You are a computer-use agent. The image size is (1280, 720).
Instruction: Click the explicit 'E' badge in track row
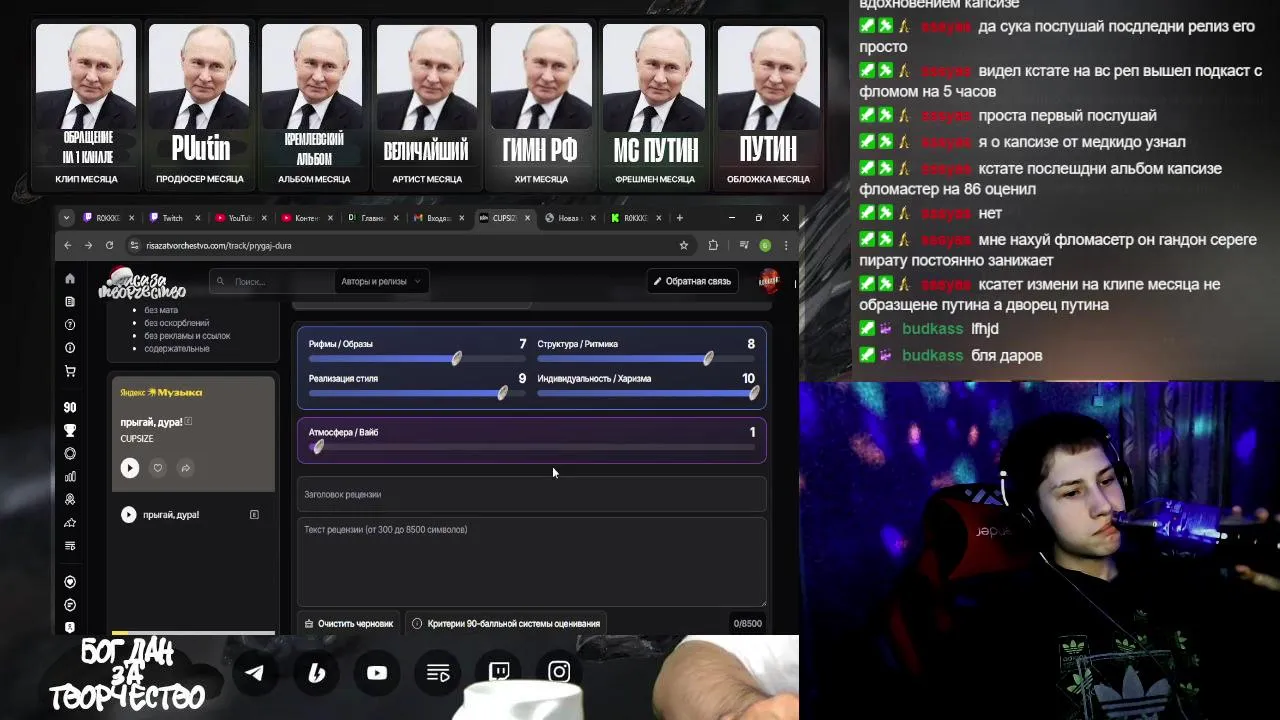tap(254, 515)
